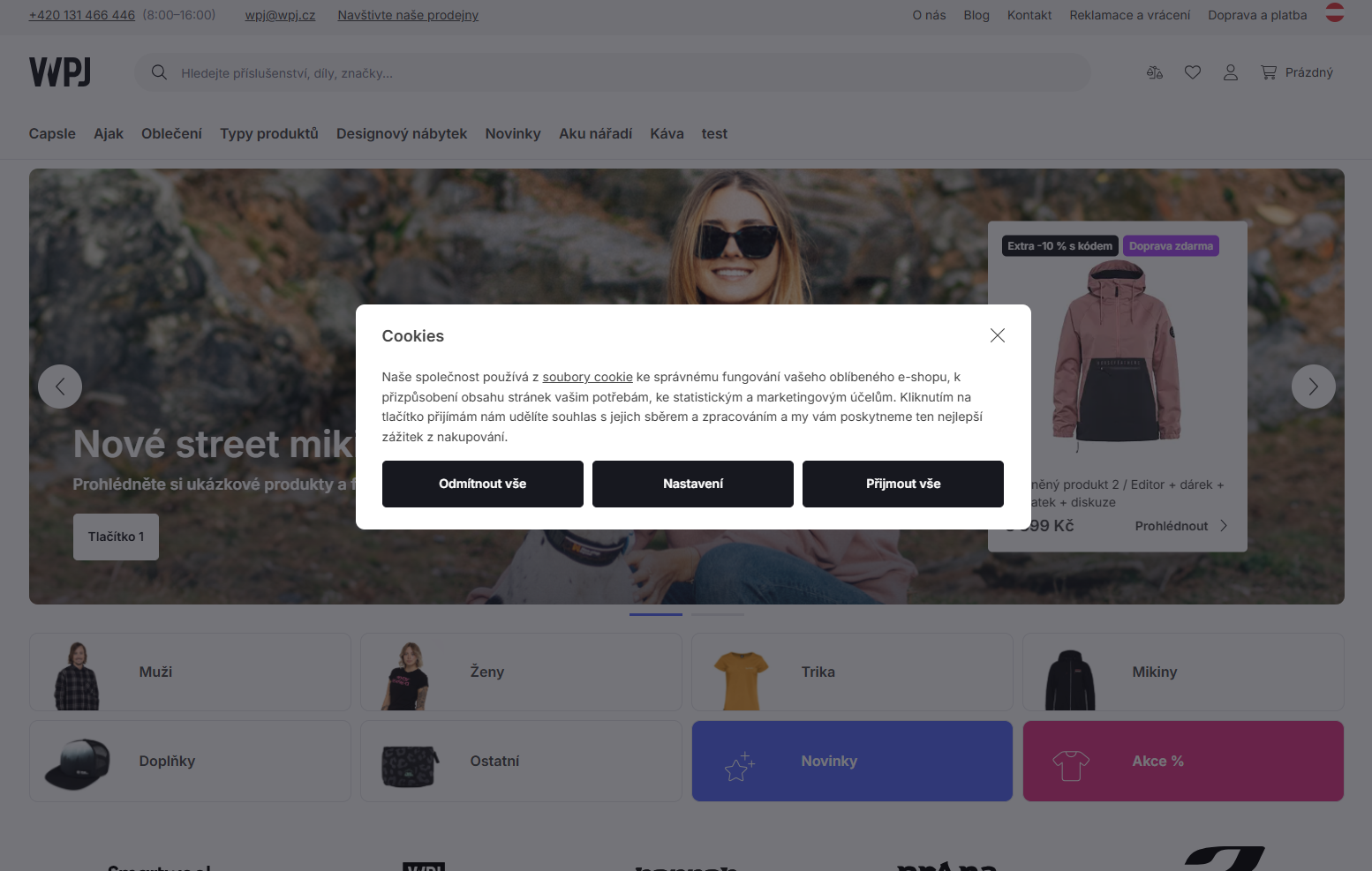
Task: Select the second carousel slide indicator
Action: (x=718, y=614)
